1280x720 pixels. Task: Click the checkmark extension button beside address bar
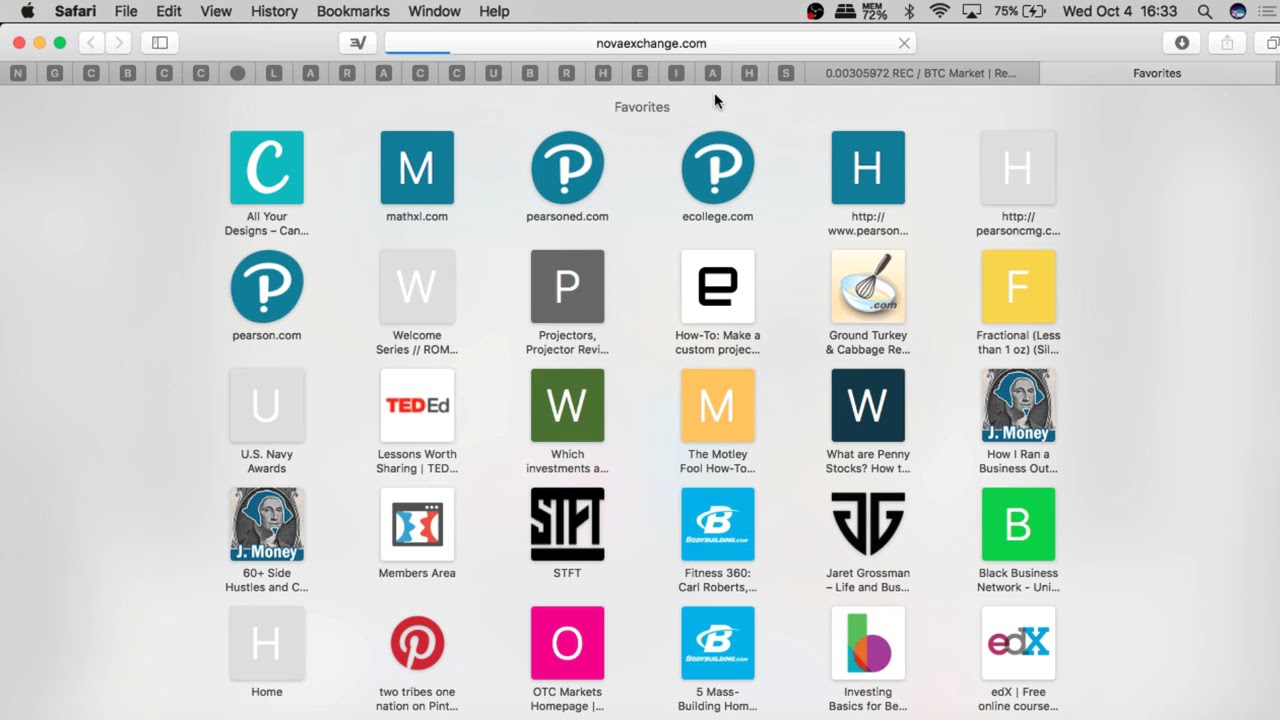point(358,43)
